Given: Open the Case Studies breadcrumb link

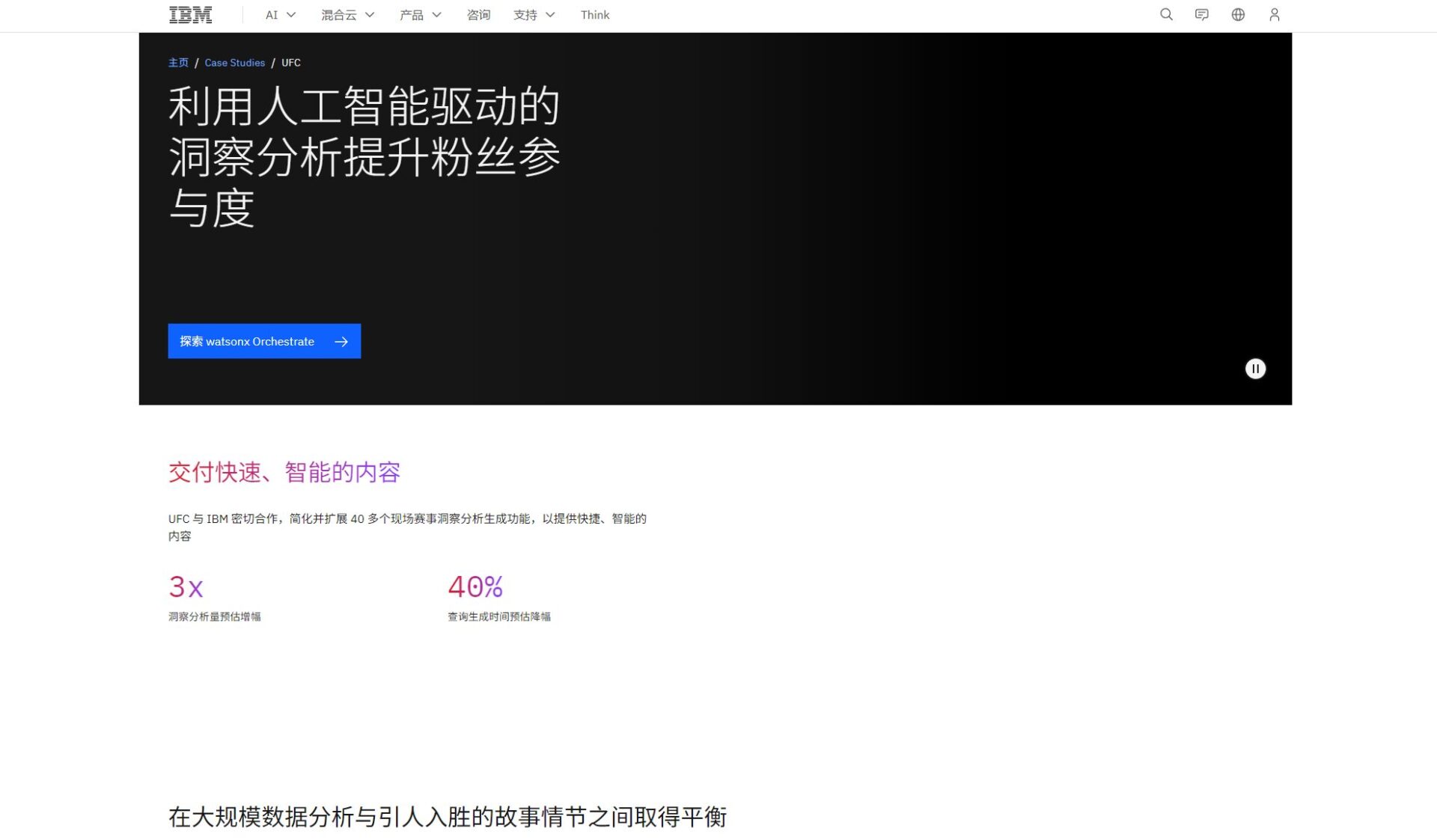Looking at the screenshot, I should [234, 62].
